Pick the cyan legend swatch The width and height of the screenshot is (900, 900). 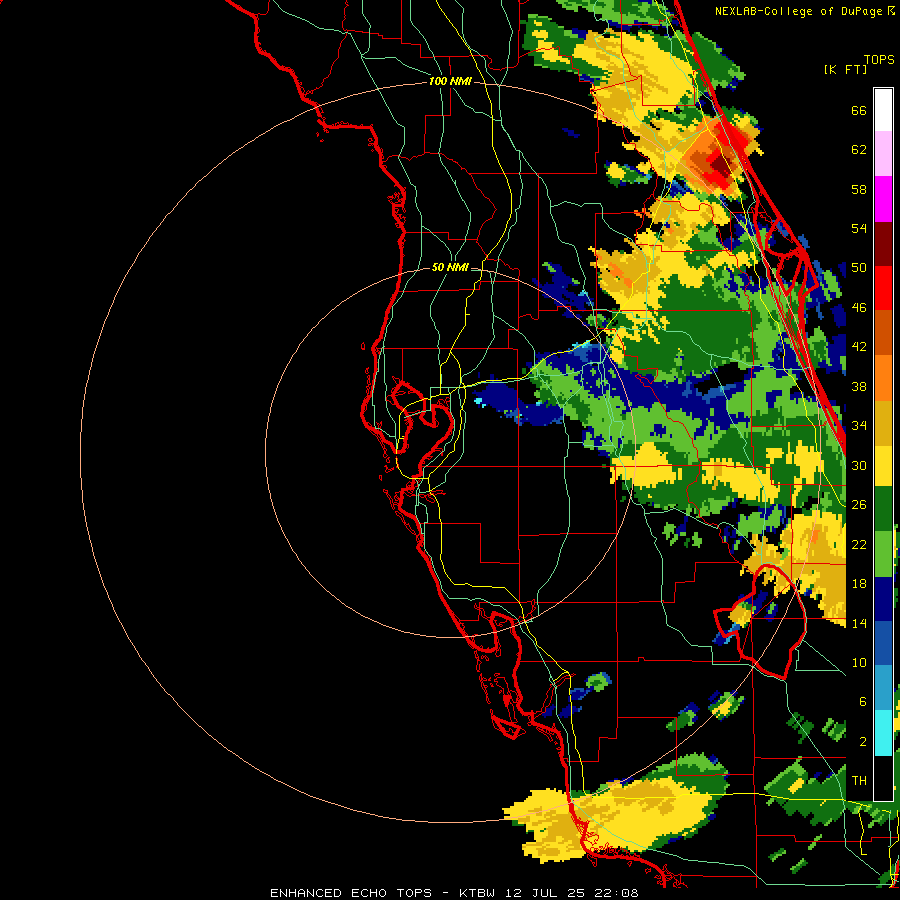tap(883, 733)
